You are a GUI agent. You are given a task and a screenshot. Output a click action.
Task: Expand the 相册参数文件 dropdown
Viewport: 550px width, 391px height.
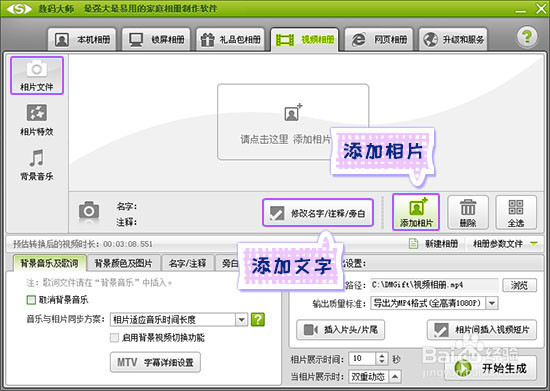coord(505,243)
